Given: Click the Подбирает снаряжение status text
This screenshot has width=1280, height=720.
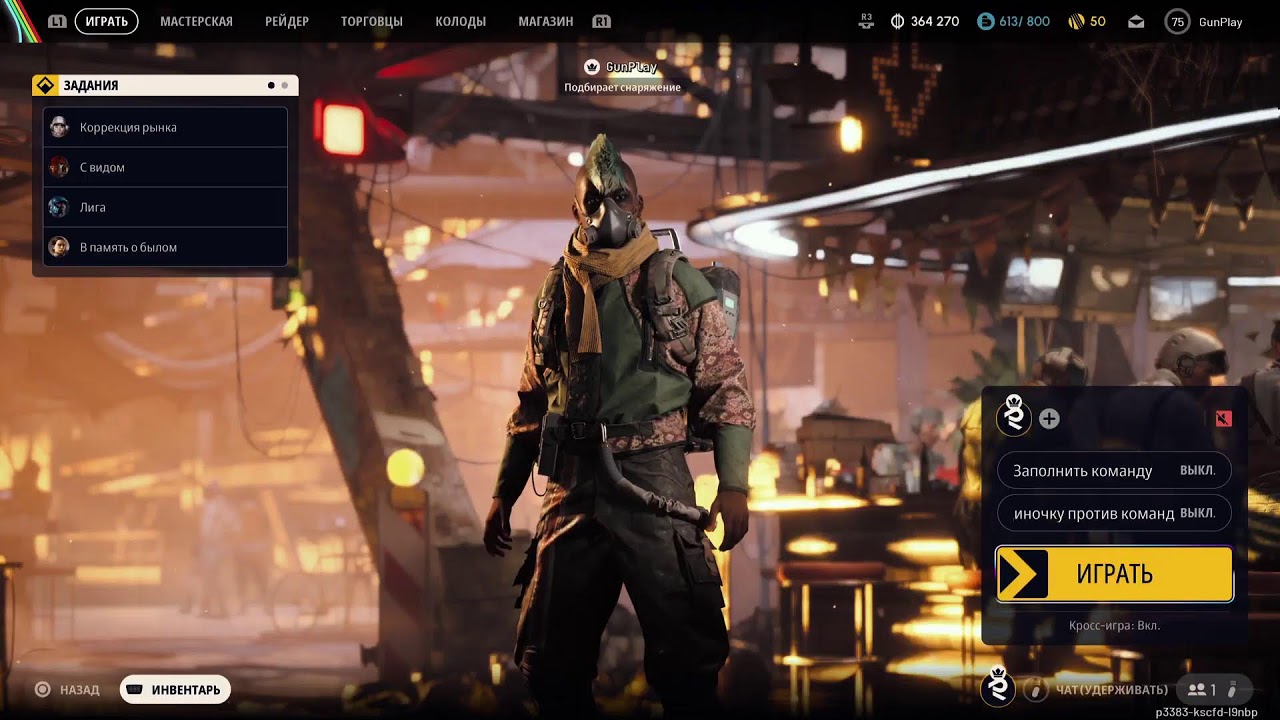Looking at the screenshot, I should [622, 87].
